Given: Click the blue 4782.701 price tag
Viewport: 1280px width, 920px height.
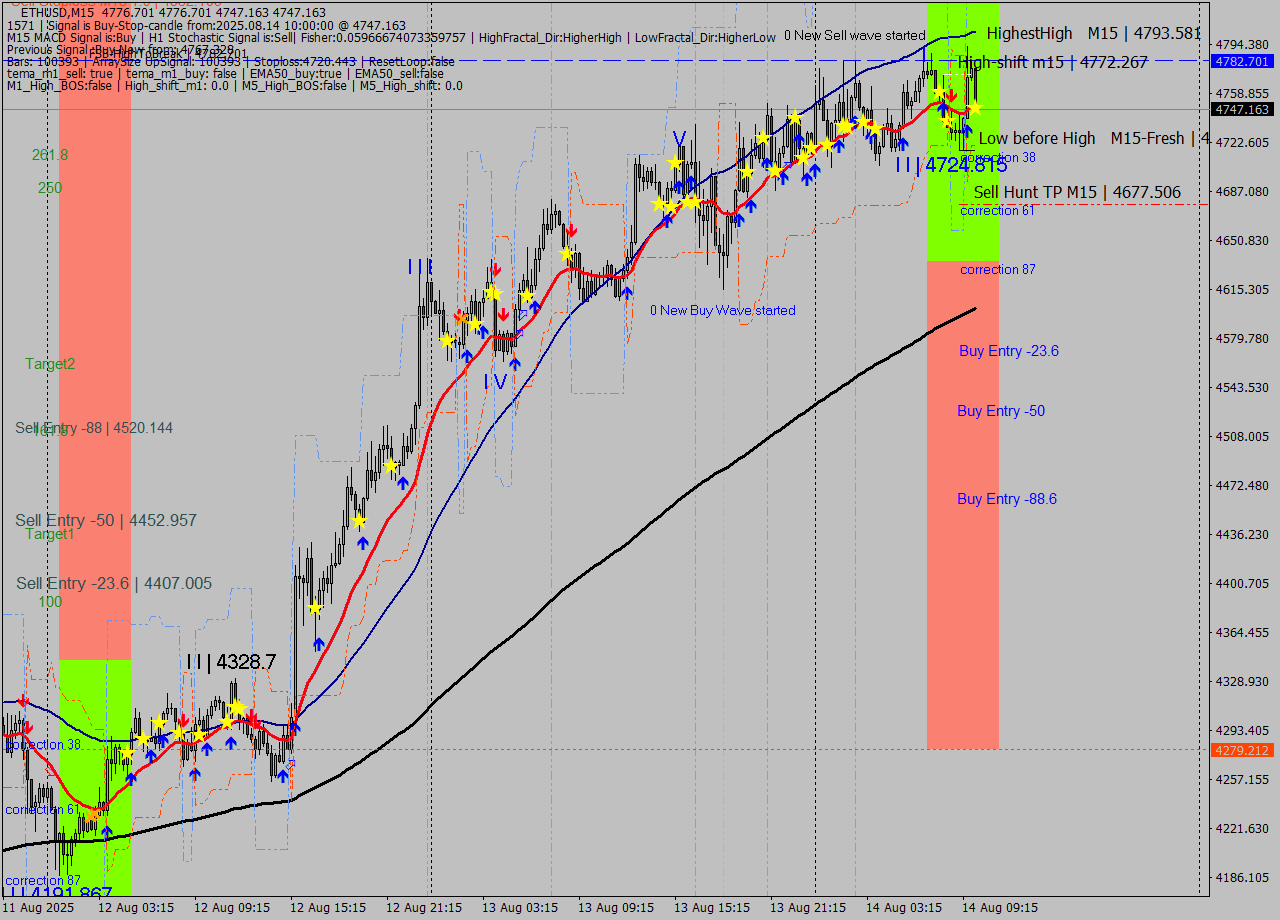Looking at the screenshot, I should pyautogui.click(x=1241, y=61).
